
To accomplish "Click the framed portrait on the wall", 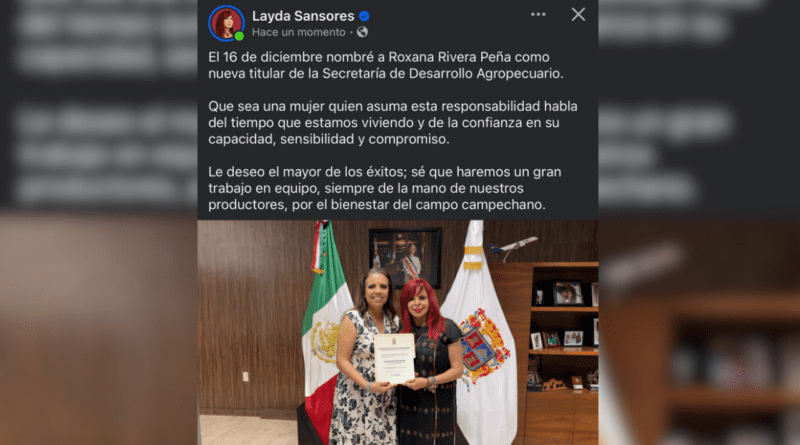I will 405,258.
